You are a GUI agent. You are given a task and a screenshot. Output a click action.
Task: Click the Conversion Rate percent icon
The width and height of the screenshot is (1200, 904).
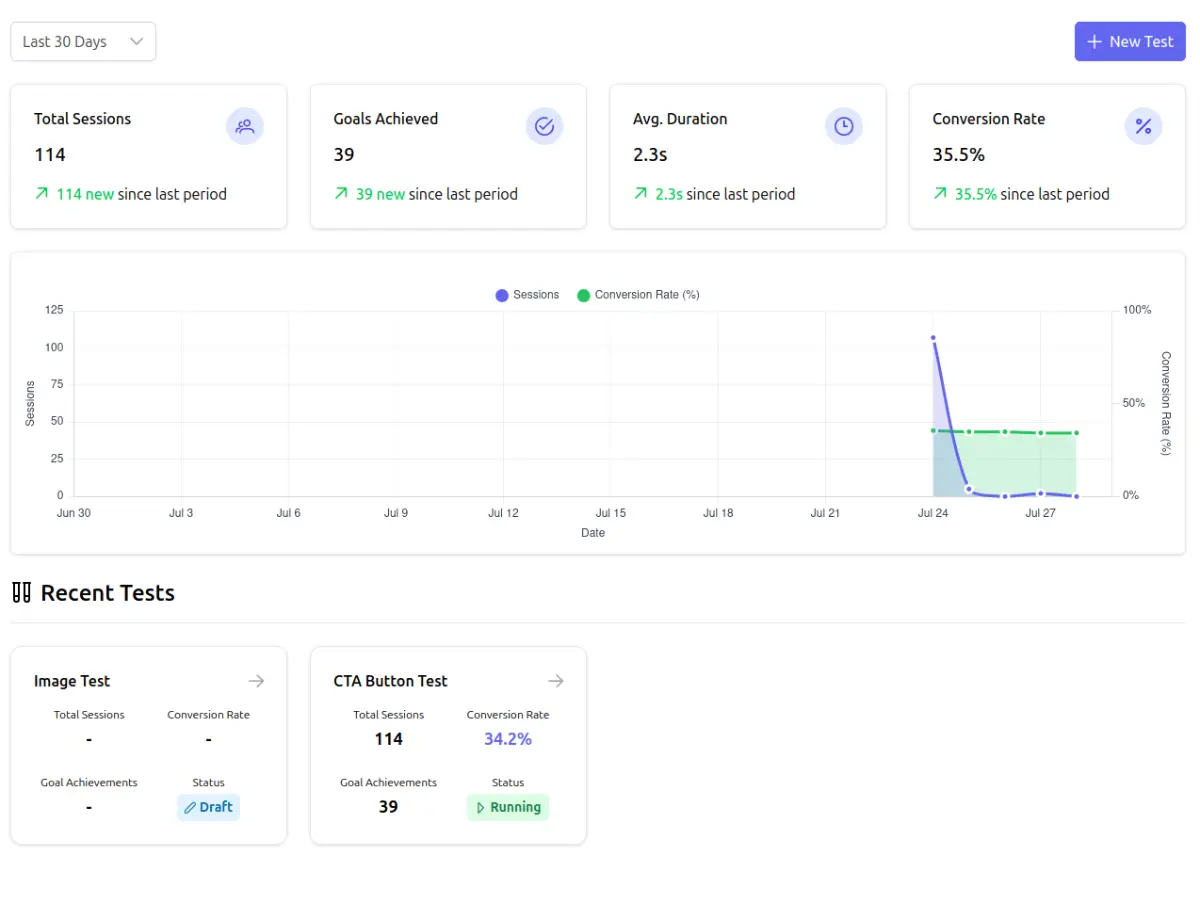(x=1144, y=127)
